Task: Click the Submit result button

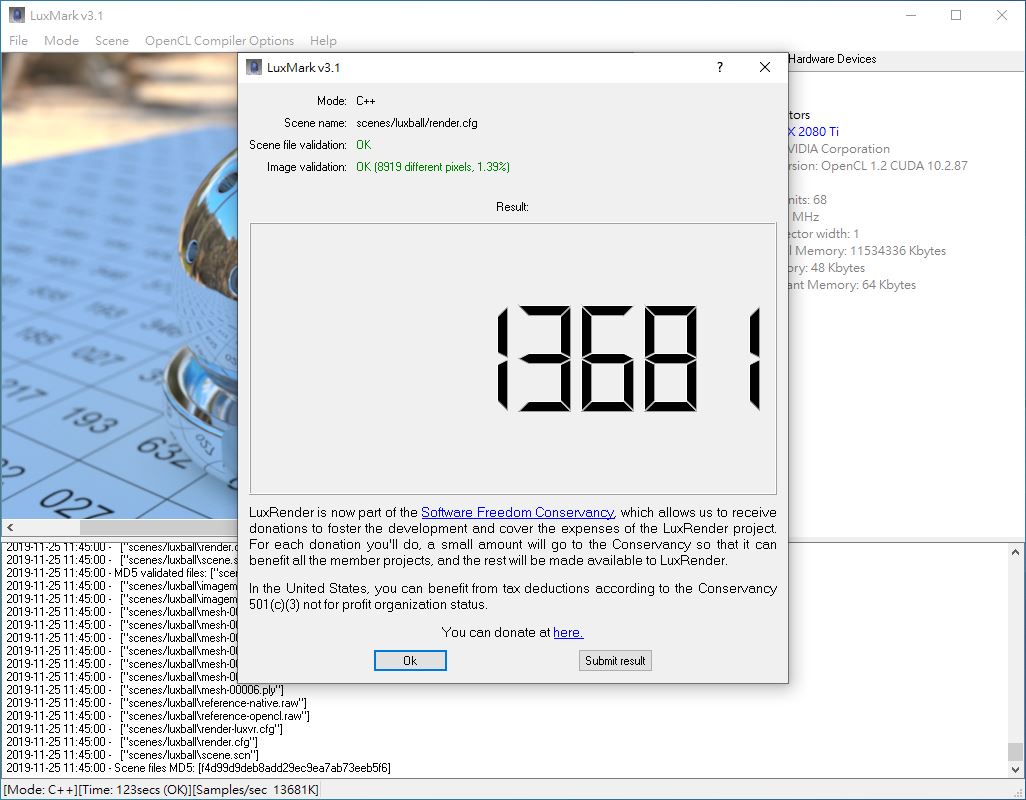Action: pyautogui.click(x=615, y=661)
